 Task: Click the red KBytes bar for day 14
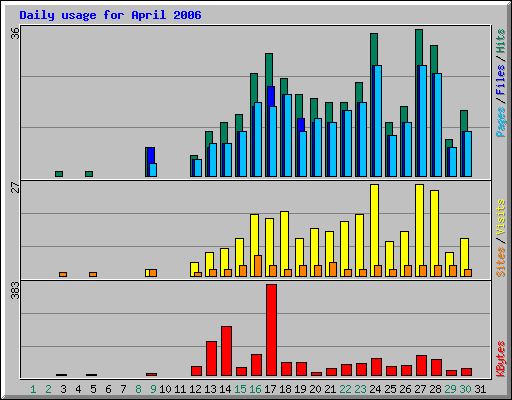pos(226,351)
